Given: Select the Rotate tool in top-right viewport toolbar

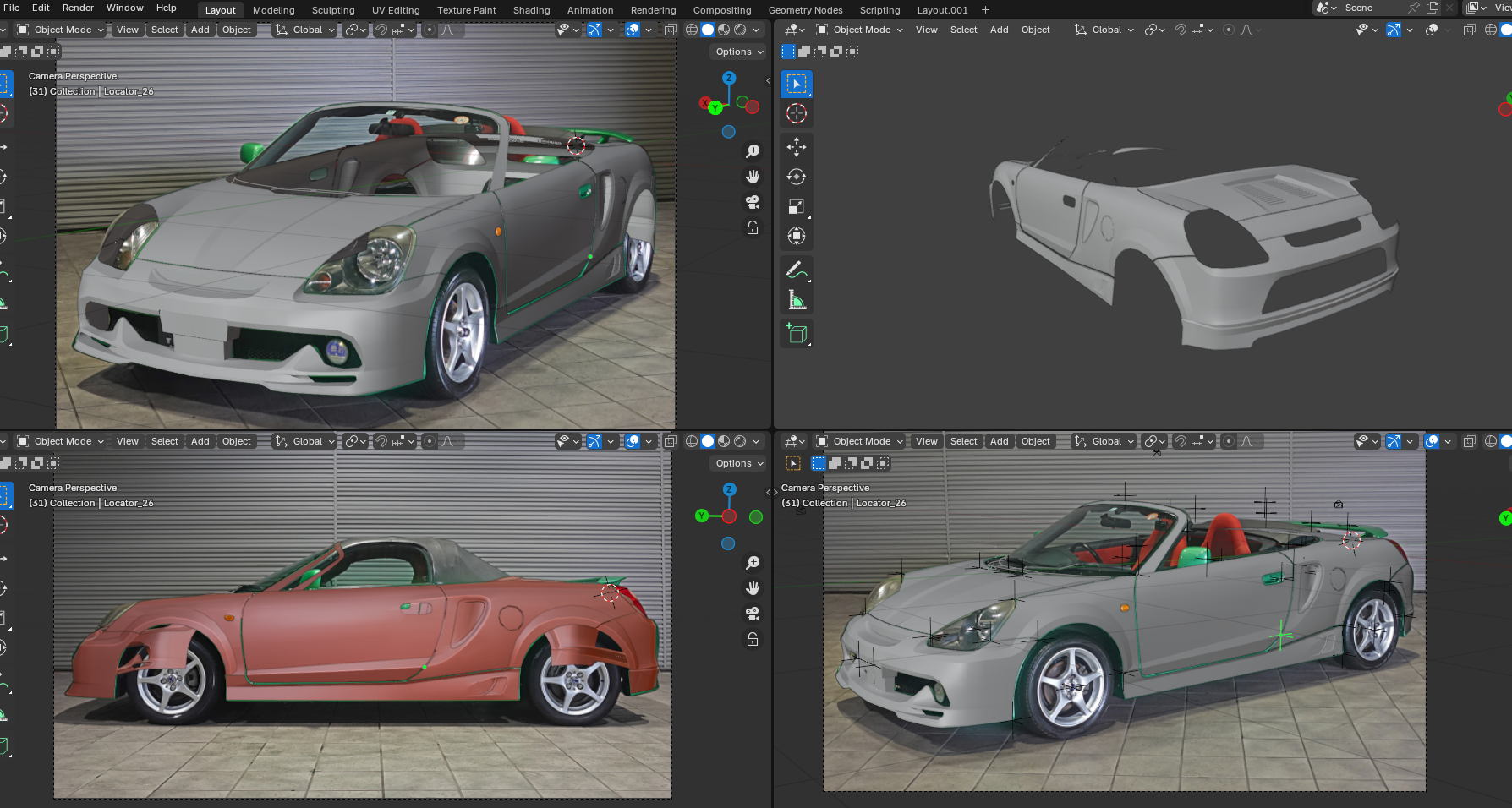Looking at the screenshot, I should tap(796, 177).
